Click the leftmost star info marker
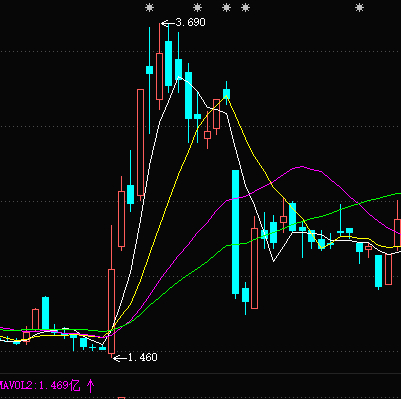Screen dimensions: 401x399 point(149,8)
